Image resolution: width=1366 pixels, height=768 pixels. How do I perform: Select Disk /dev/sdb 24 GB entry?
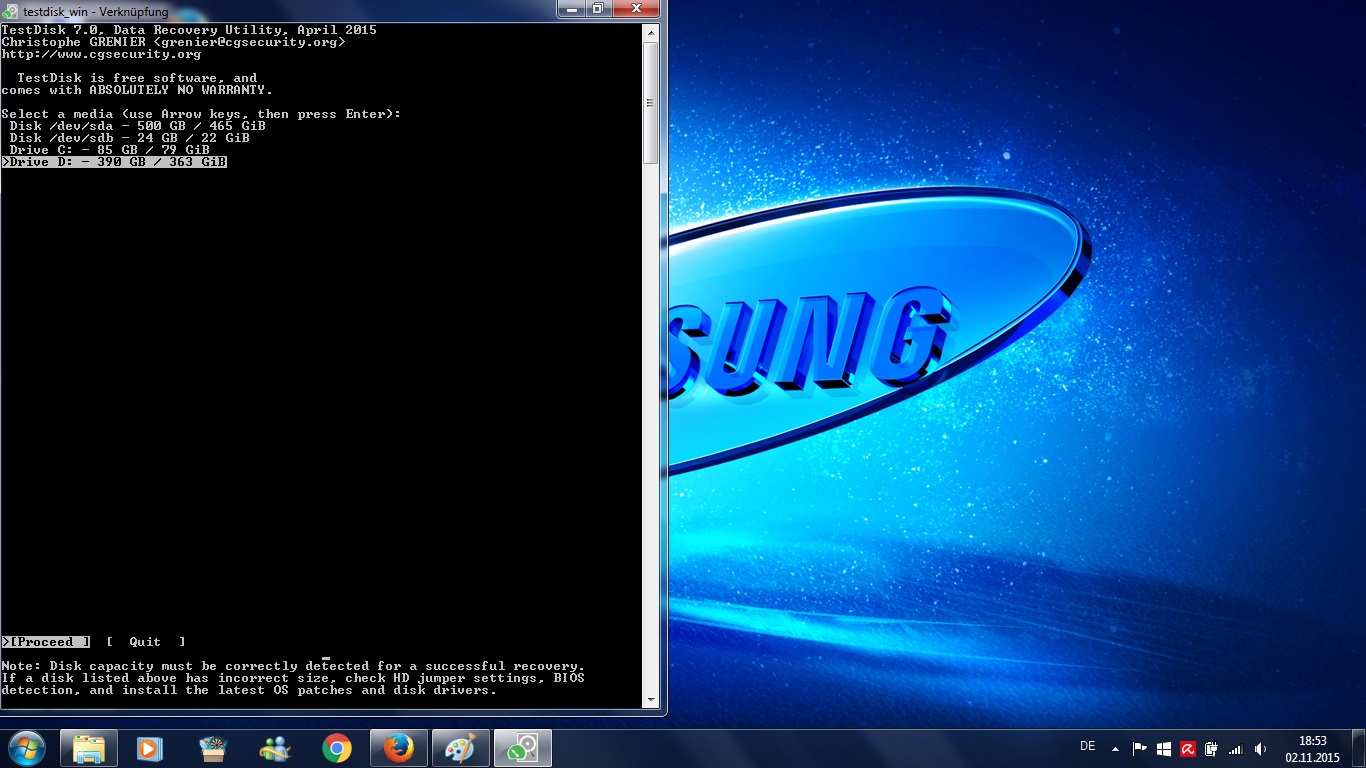pos(129,138)
